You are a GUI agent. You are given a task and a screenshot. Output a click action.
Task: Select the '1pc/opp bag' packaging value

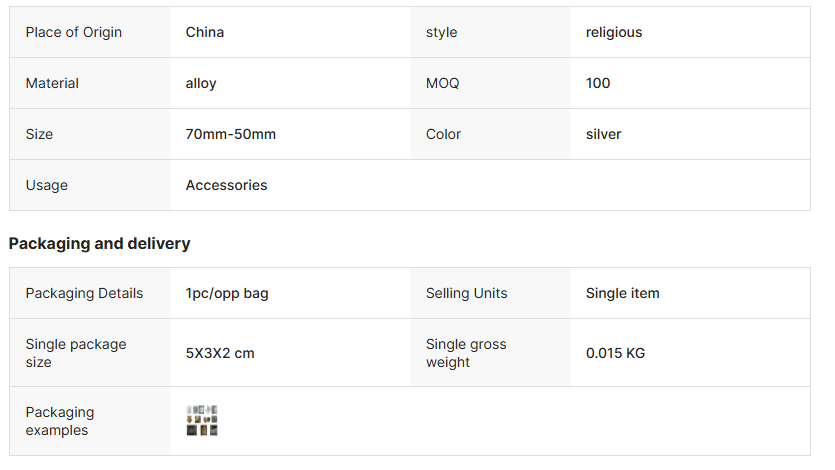pos(227,293)
